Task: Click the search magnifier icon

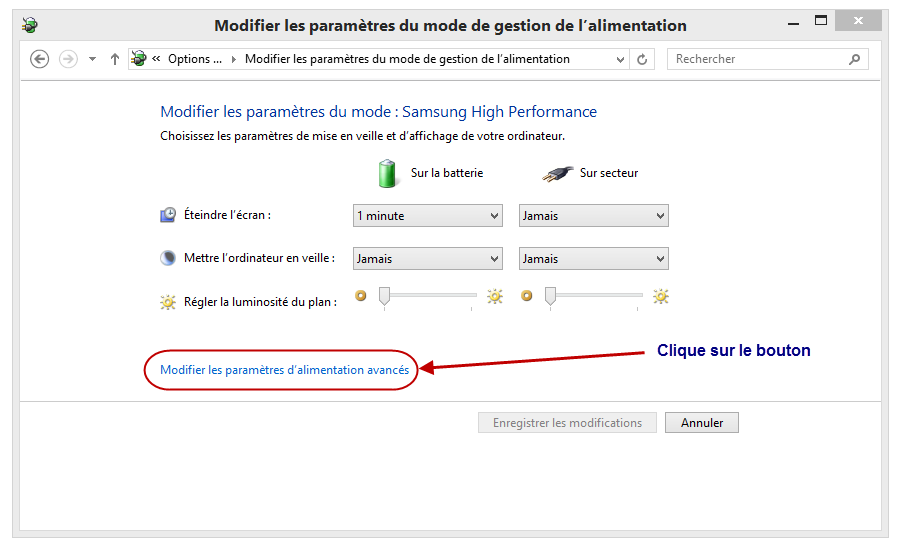Action: click(854, 59)
